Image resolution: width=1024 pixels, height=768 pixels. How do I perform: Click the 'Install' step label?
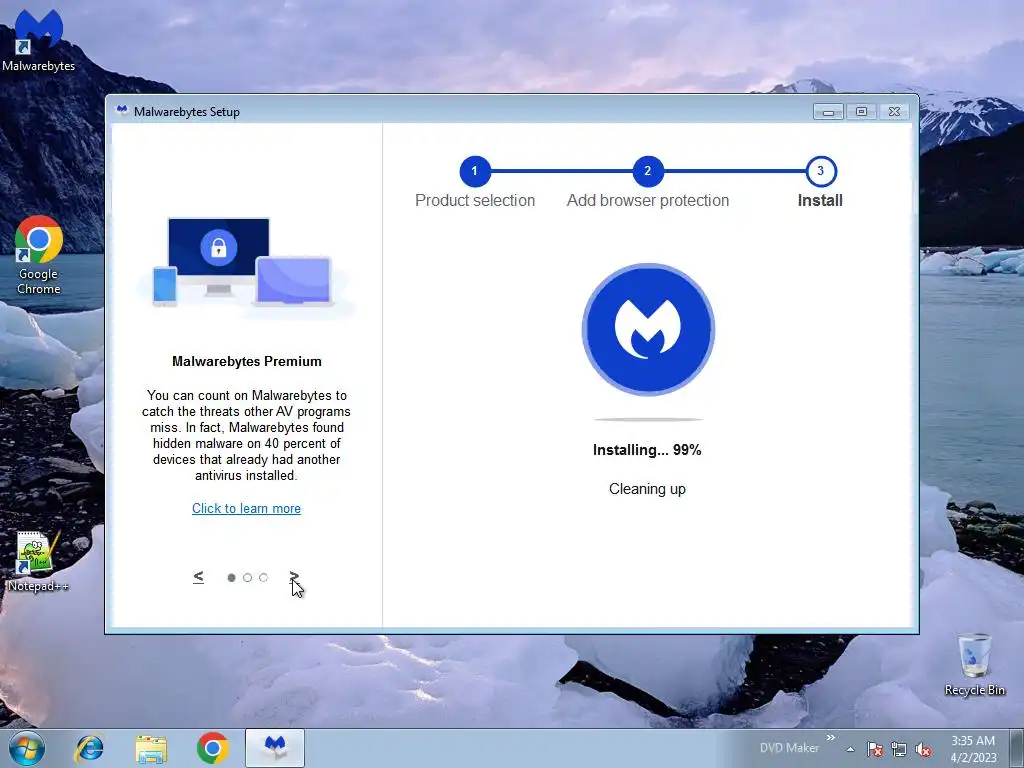(820, 200)
